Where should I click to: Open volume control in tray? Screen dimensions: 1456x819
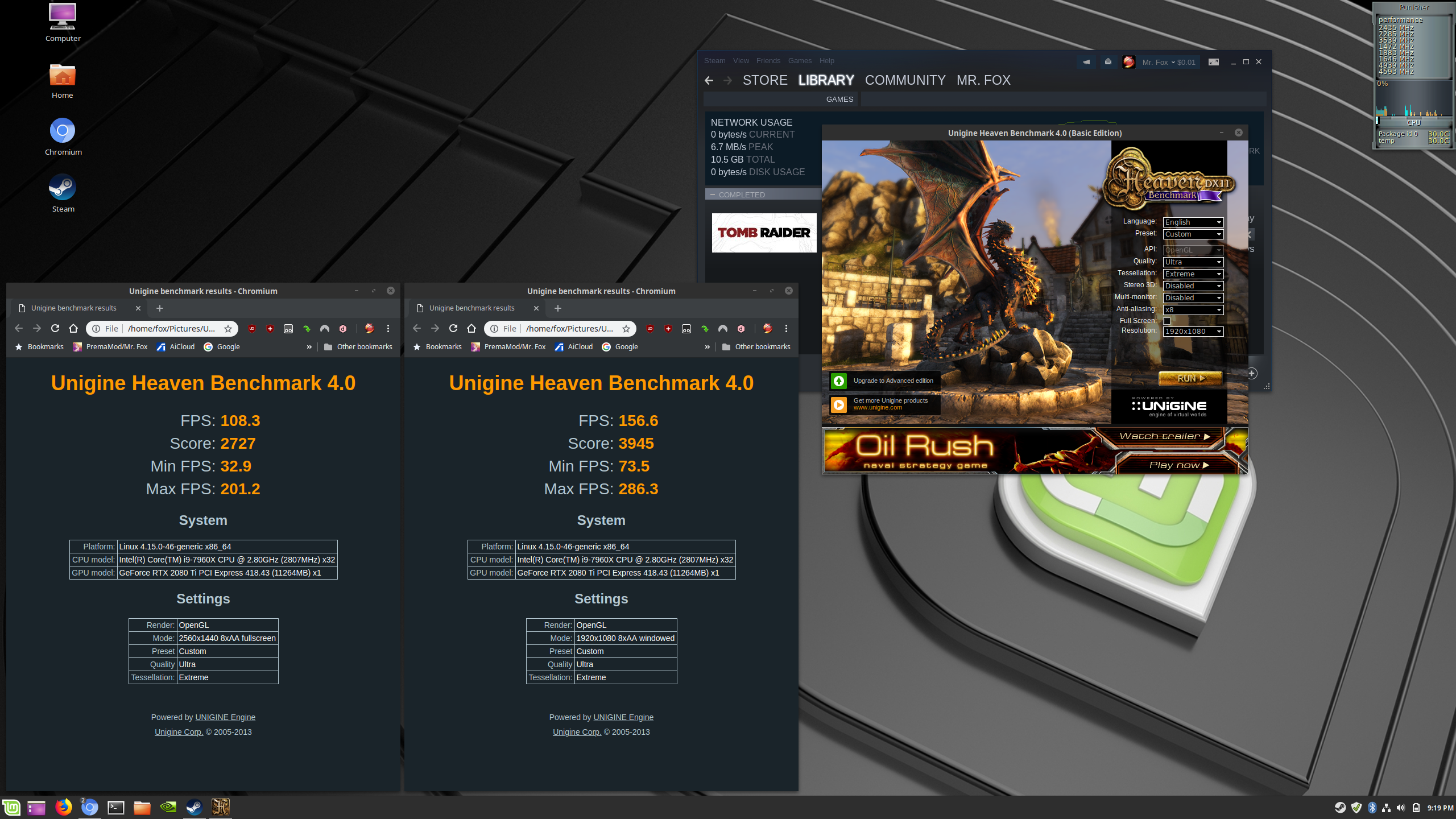tap(1401, 808)
